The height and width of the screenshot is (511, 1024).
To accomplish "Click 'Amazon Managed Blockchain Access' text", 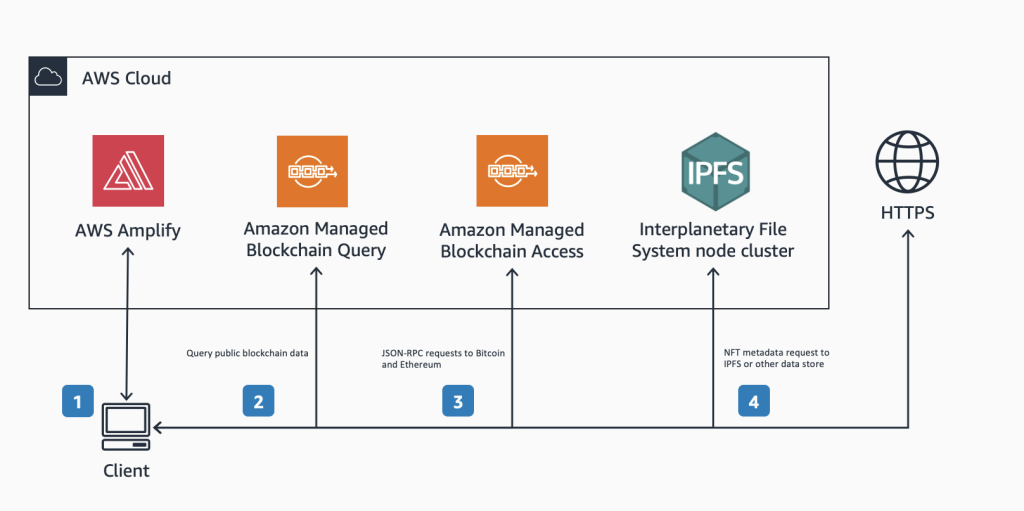I will tap(512, 240).
